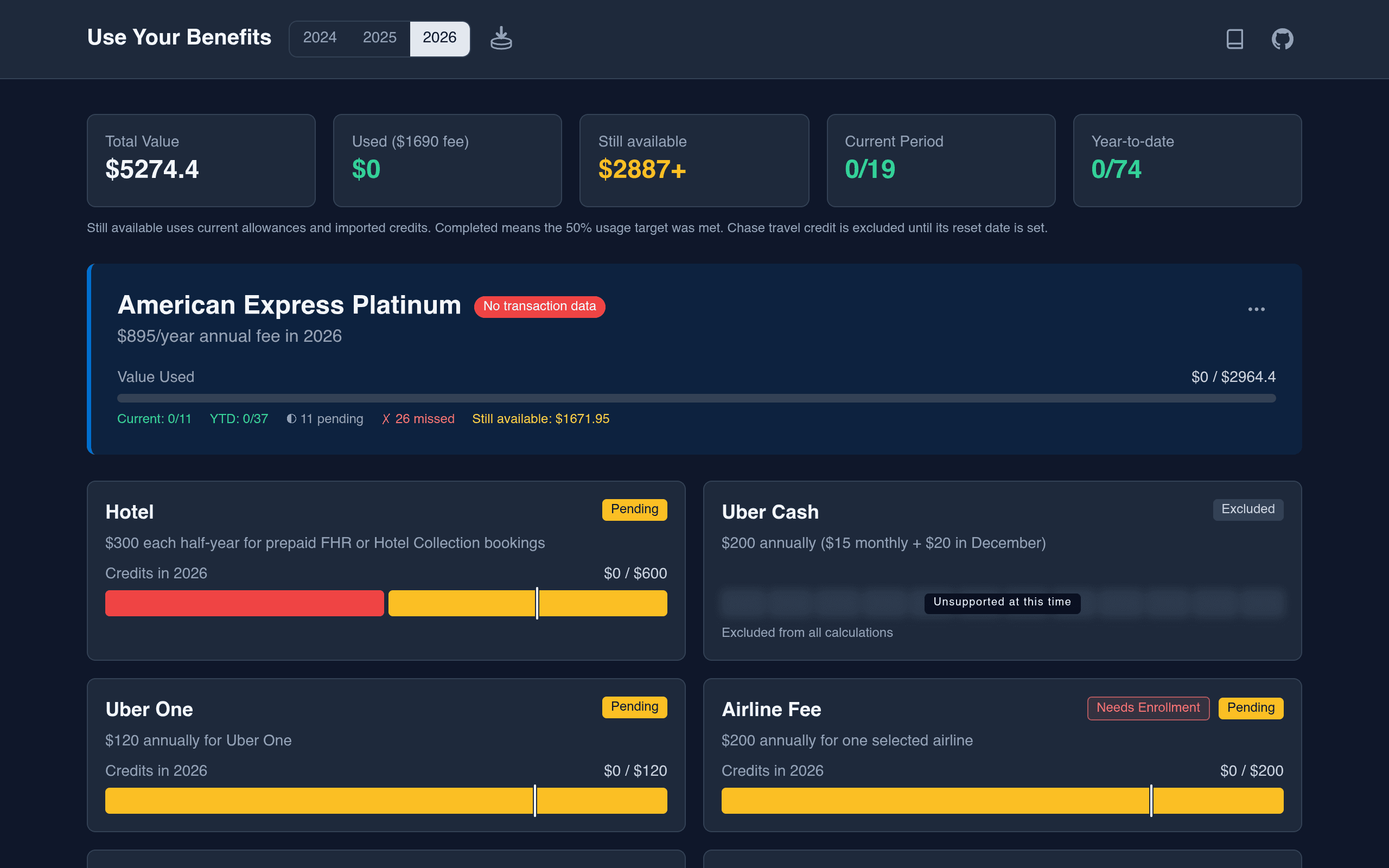Click the Uber One Pending badge
Image resolution: width=1389 pixels, height=868 pixels.
[634, 707]
